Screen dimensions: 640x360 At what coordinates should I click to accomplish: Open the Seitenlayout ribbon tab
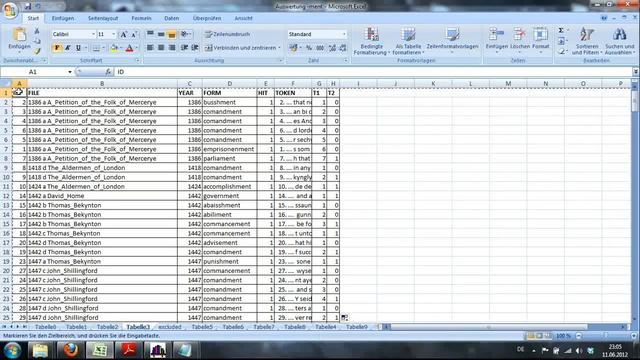(x=103, y=18)
